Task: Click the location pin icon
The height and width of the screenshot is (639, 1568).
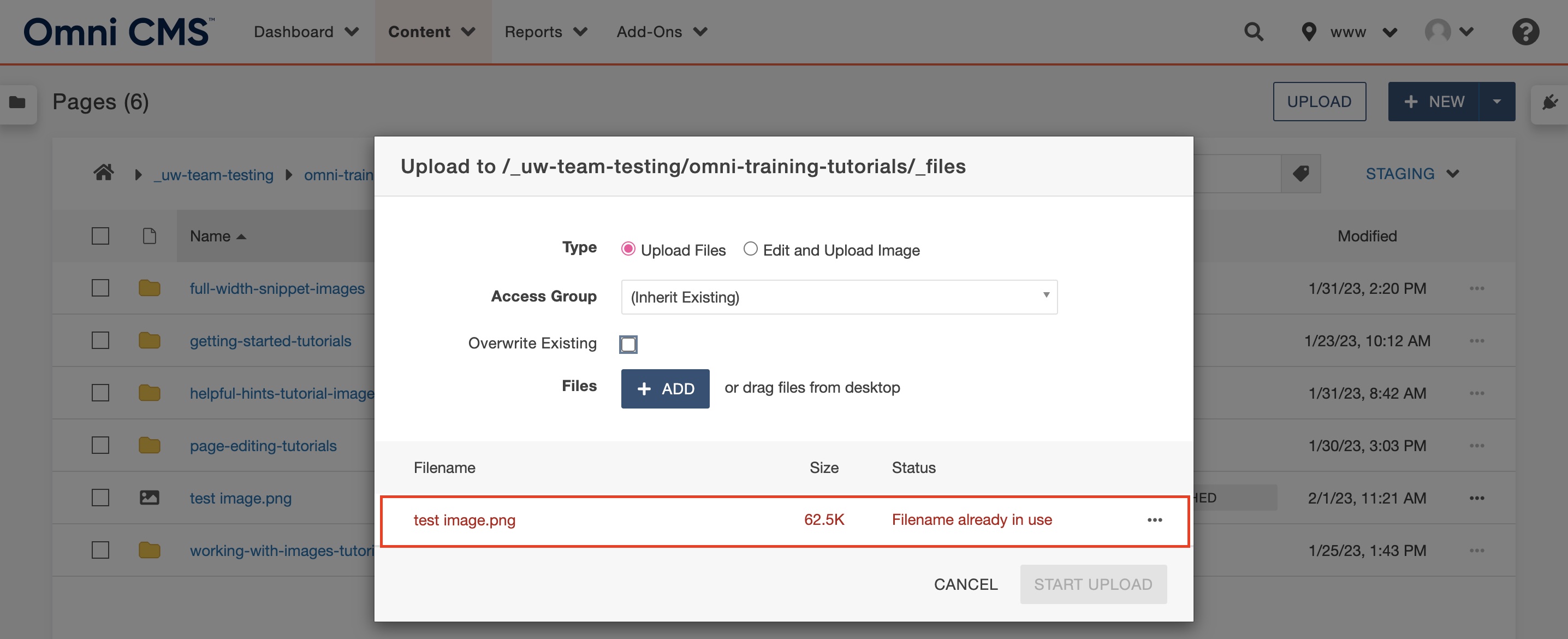Action: 1308,31
